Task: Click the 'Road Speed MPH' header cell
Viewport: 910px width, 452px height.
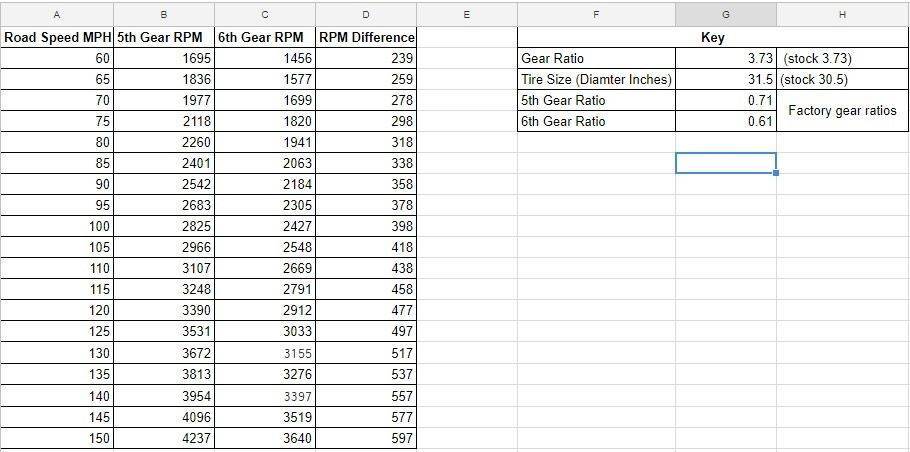Action: (56, 37)
